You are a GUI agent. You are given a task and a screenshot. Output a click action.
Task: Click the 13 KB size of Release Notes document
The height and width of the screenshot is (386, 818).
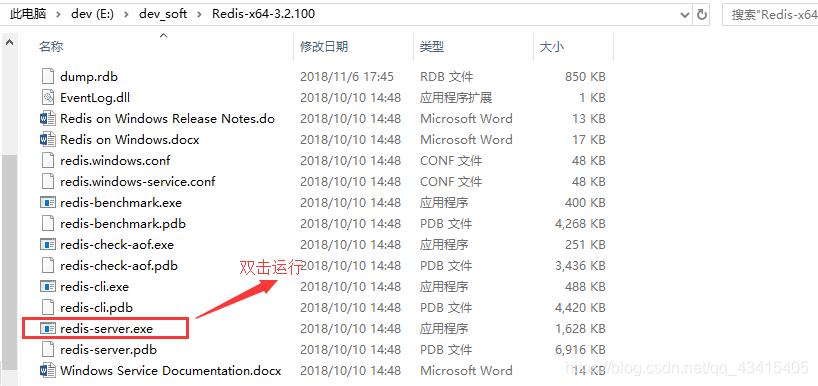tap(588, 119)
